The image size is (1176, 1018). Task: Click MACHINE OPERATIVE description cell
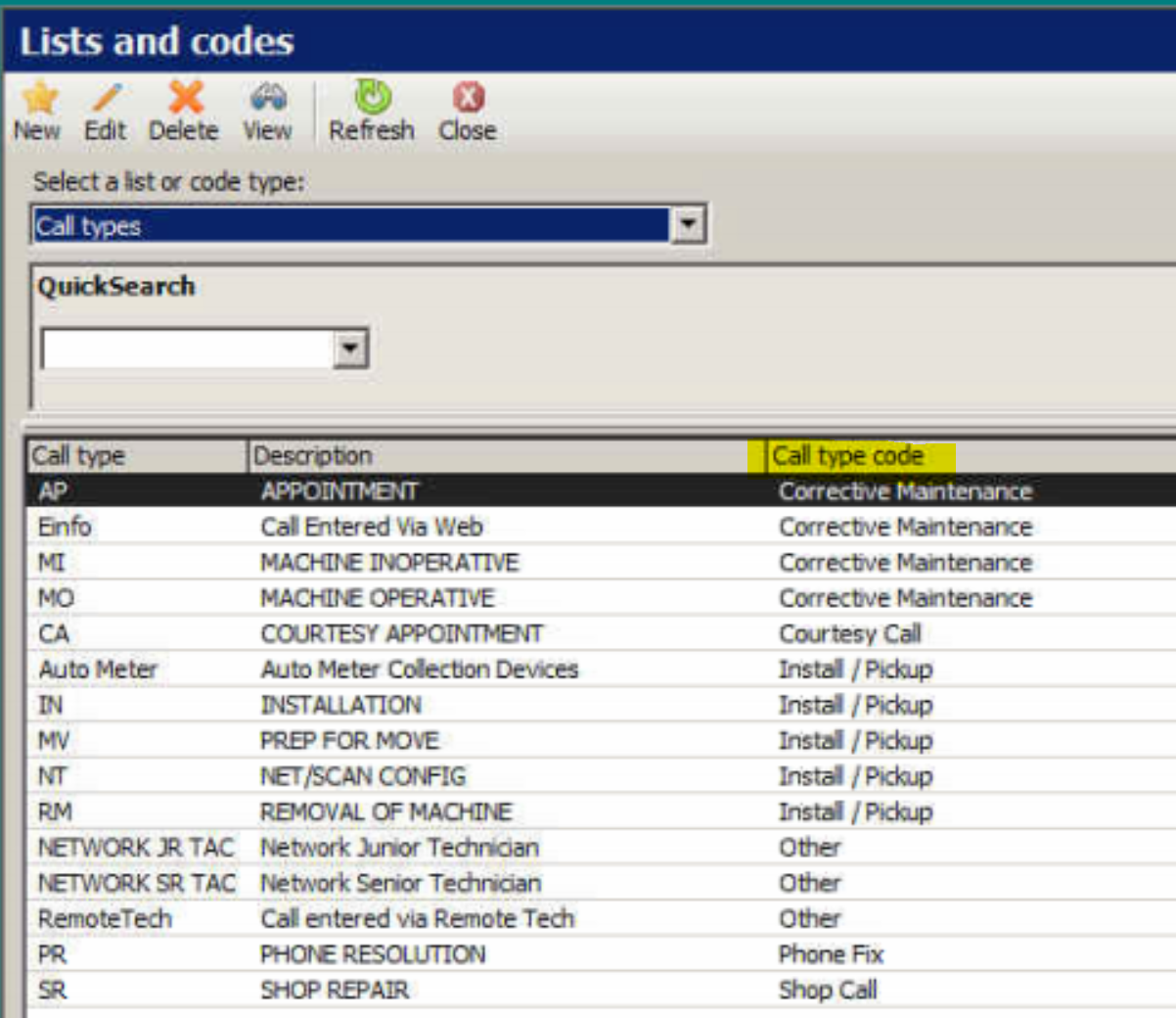pyautogui.click(x=378, y=598)
